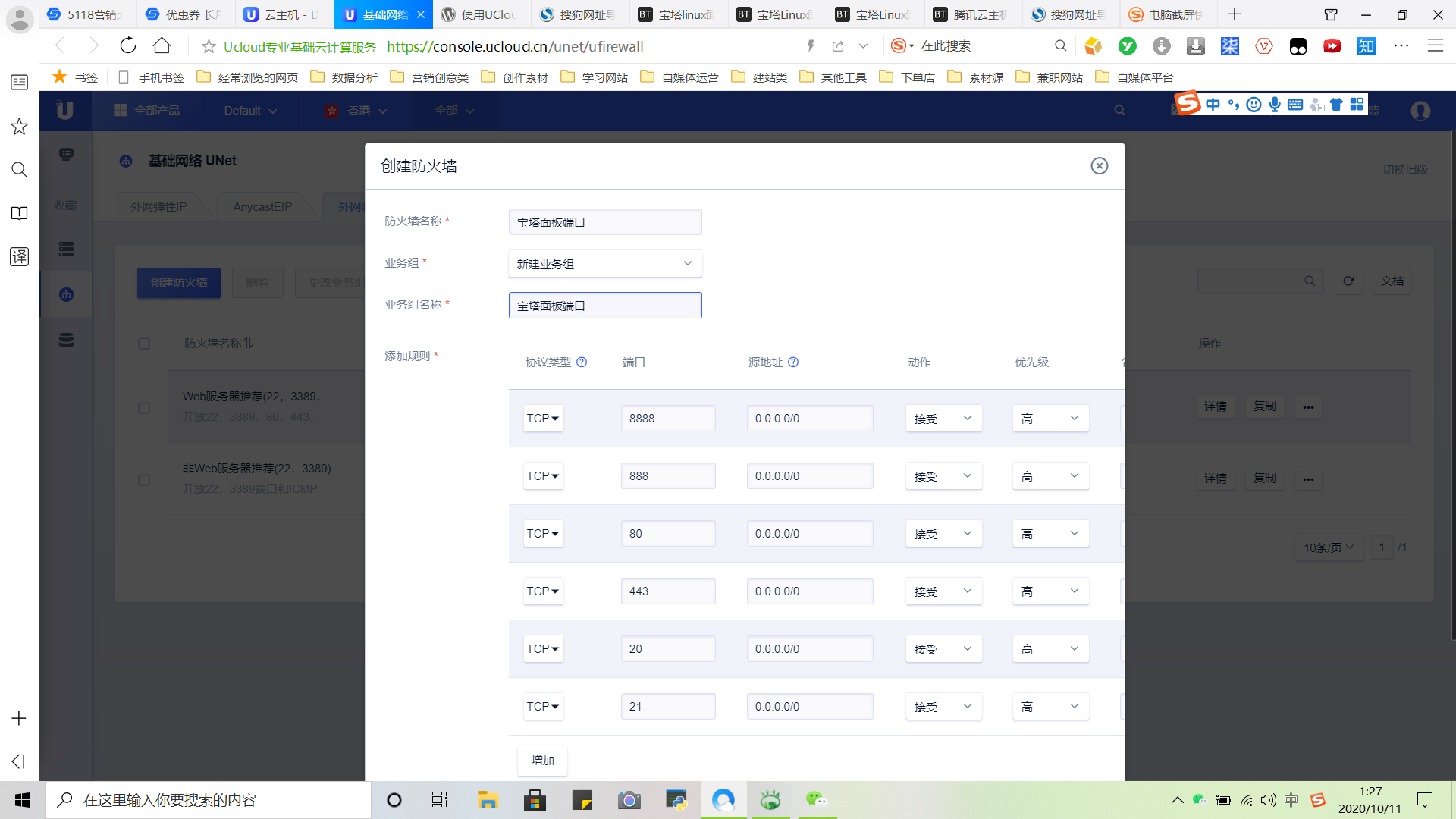The image size is (1456, 819).
Task: Open WeChat from taskbar
Action: [817, 799]
